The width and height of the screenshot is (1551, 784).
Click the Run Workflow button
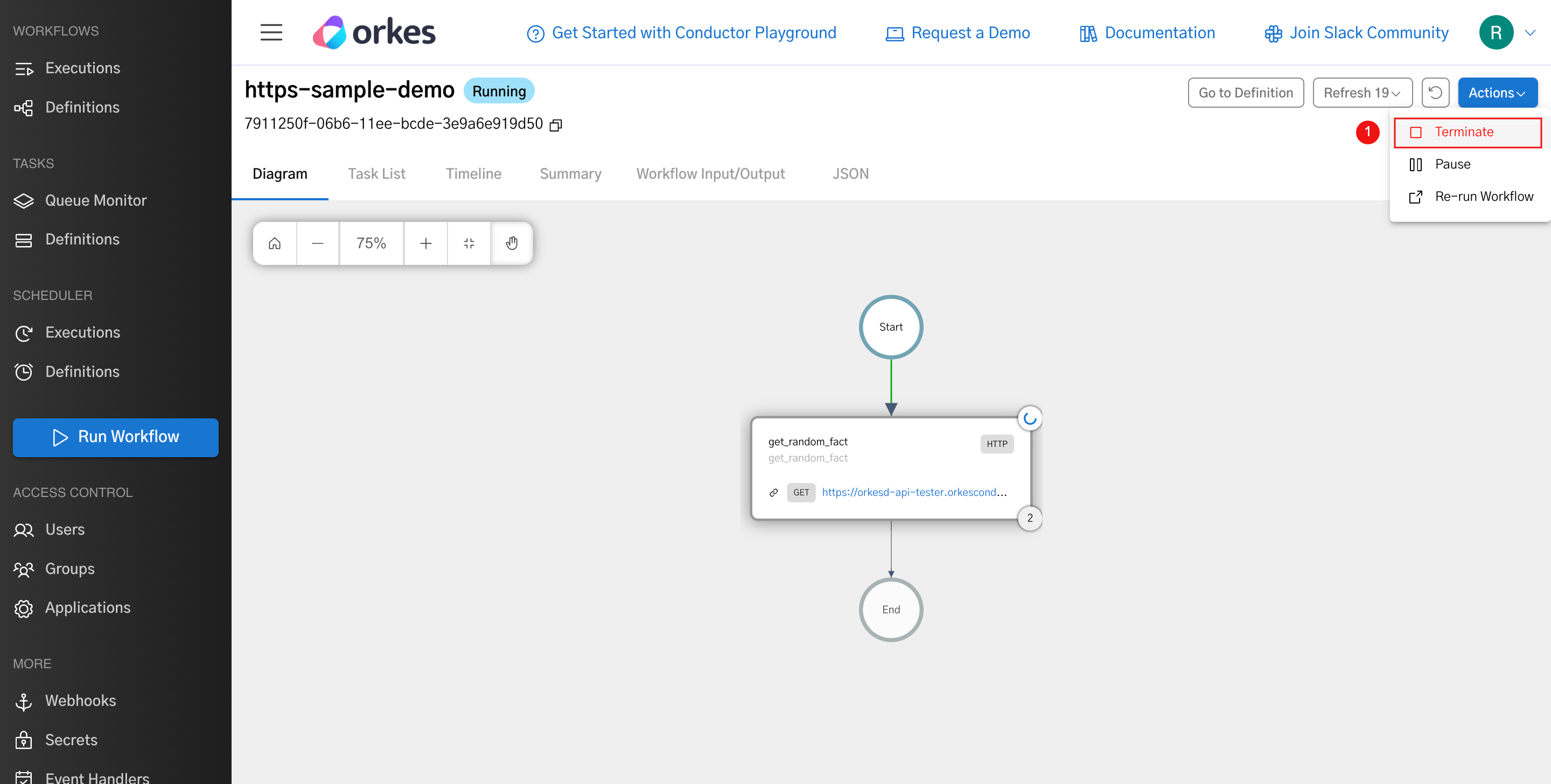[115, 437]
